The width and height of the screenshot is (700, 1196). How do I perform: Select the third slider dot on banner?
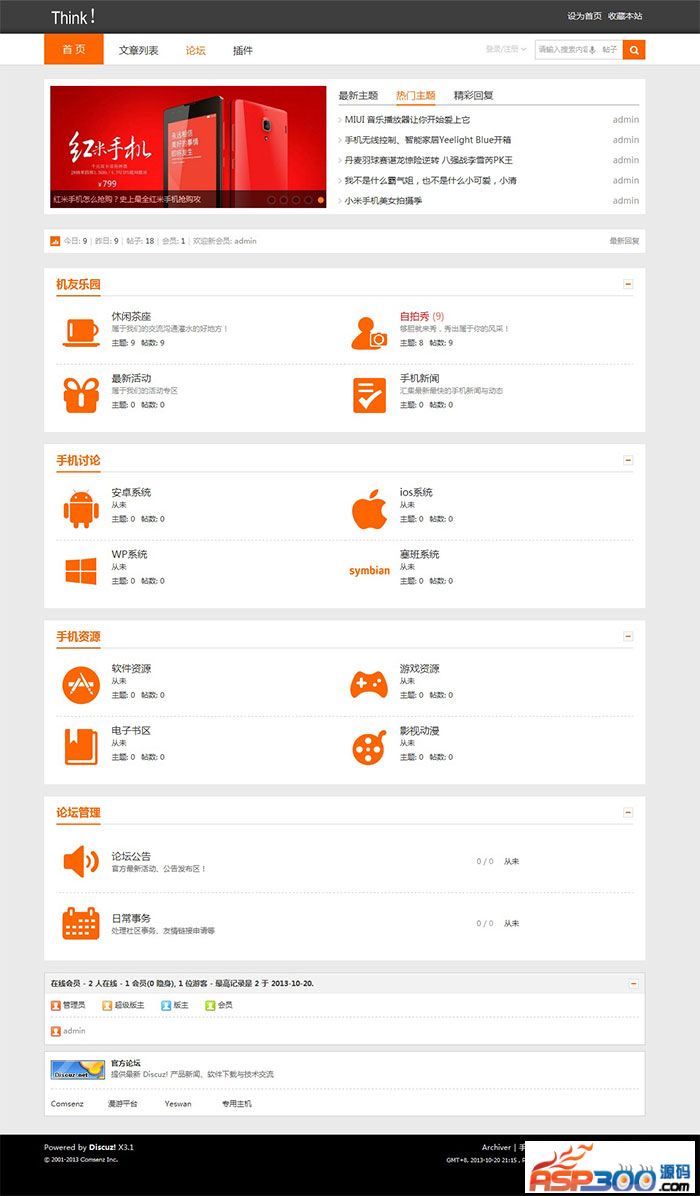click(x=296, y=200)
